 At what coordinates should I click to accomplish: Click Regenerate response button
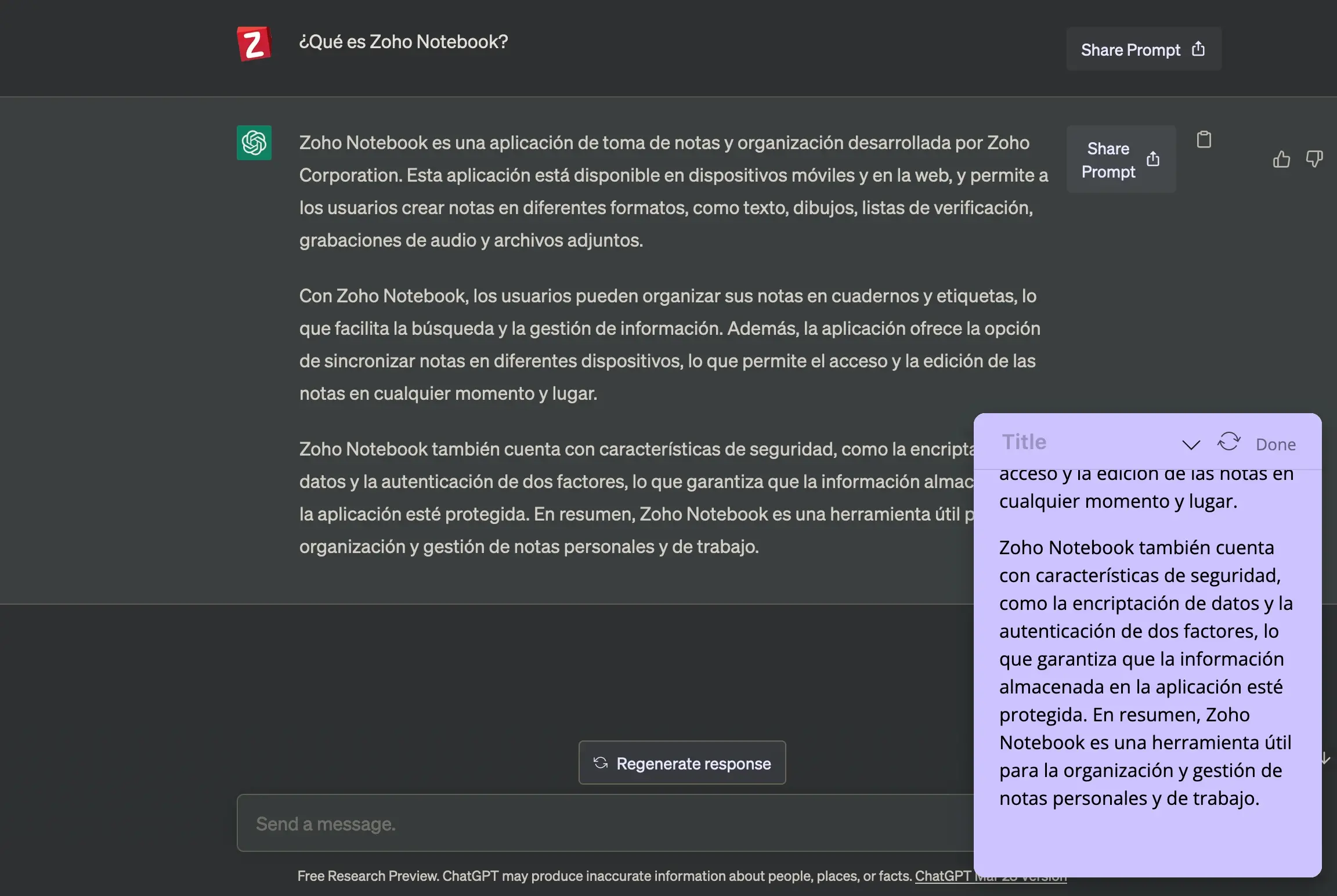click(682, 763)
